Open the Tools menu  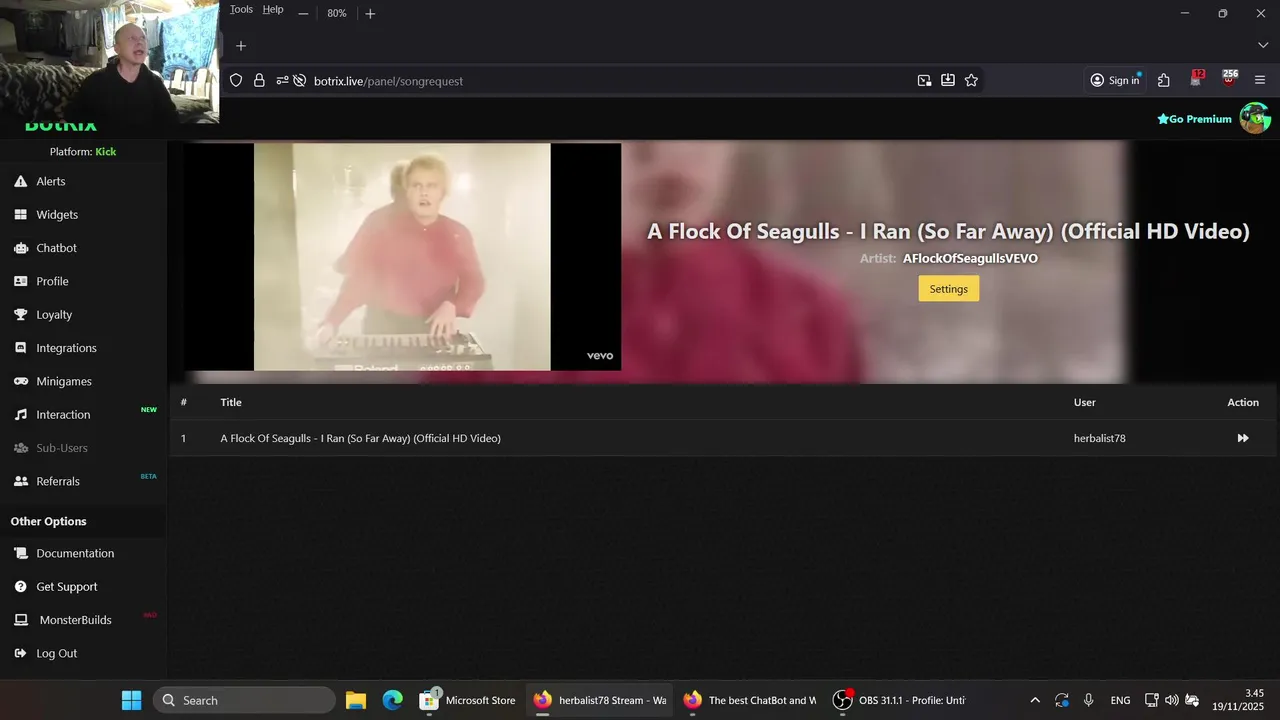pyautogui.click(x=241, y=9)
